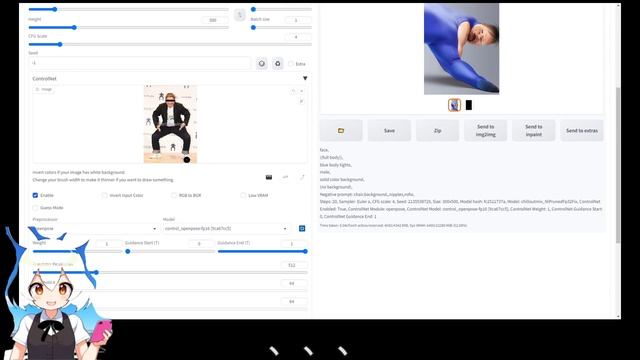
Task: Click the Guidance End slider handle
Action: 305,251
